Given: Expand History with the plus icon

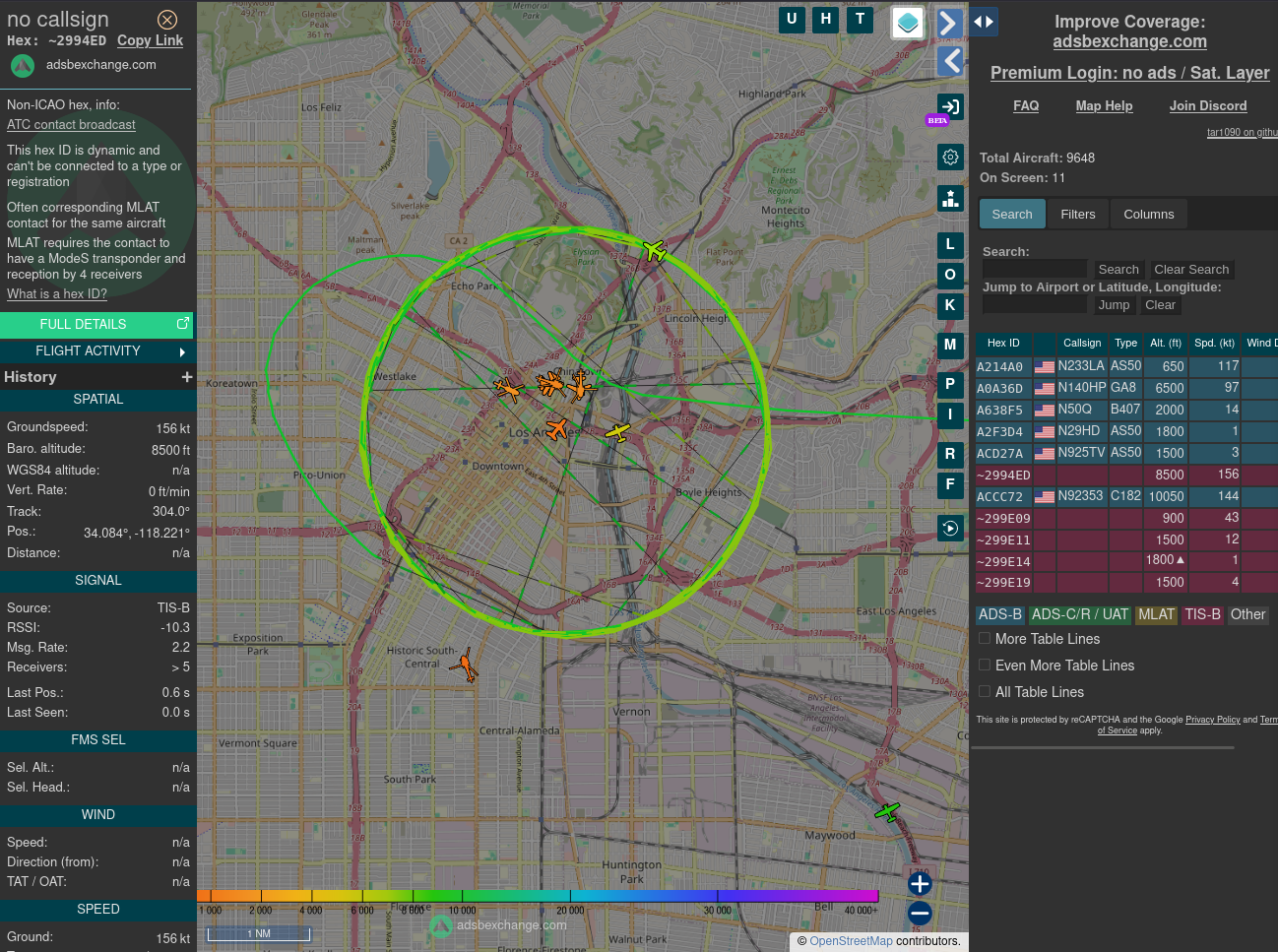Looking at the screenshot, I should pyautogui.click(x=187, y=377).
